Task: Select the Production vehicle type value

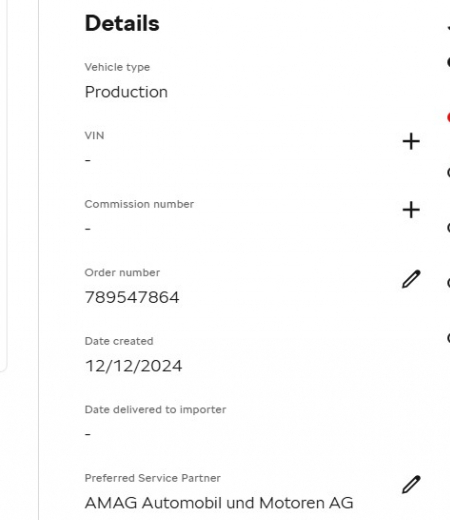Action: [126, 92]
